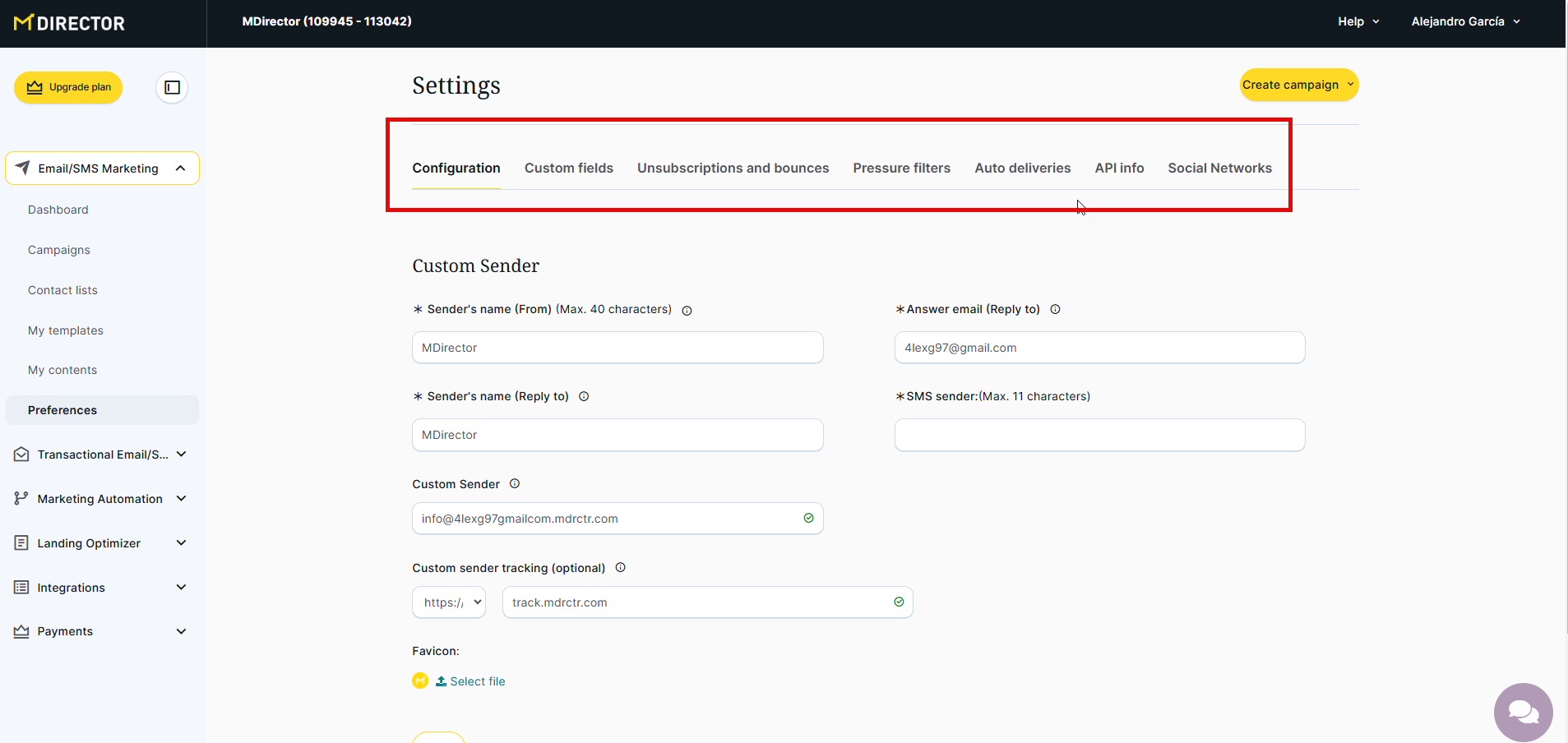Open the Alejandro García account menu

pyautogui.click(x=1465, y=21)
